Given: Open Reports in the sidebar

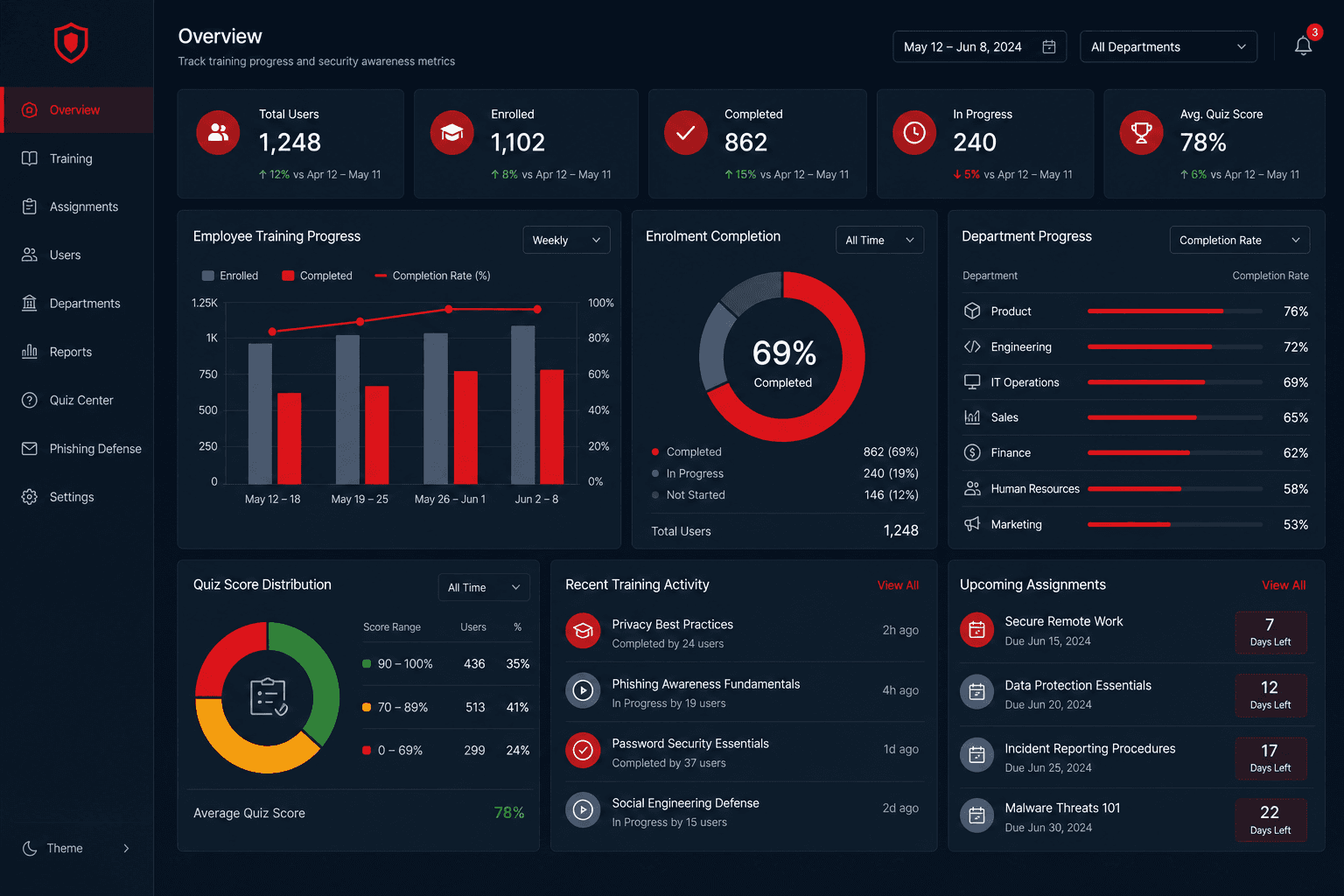Looking at the screenshot, I should 77,352.
